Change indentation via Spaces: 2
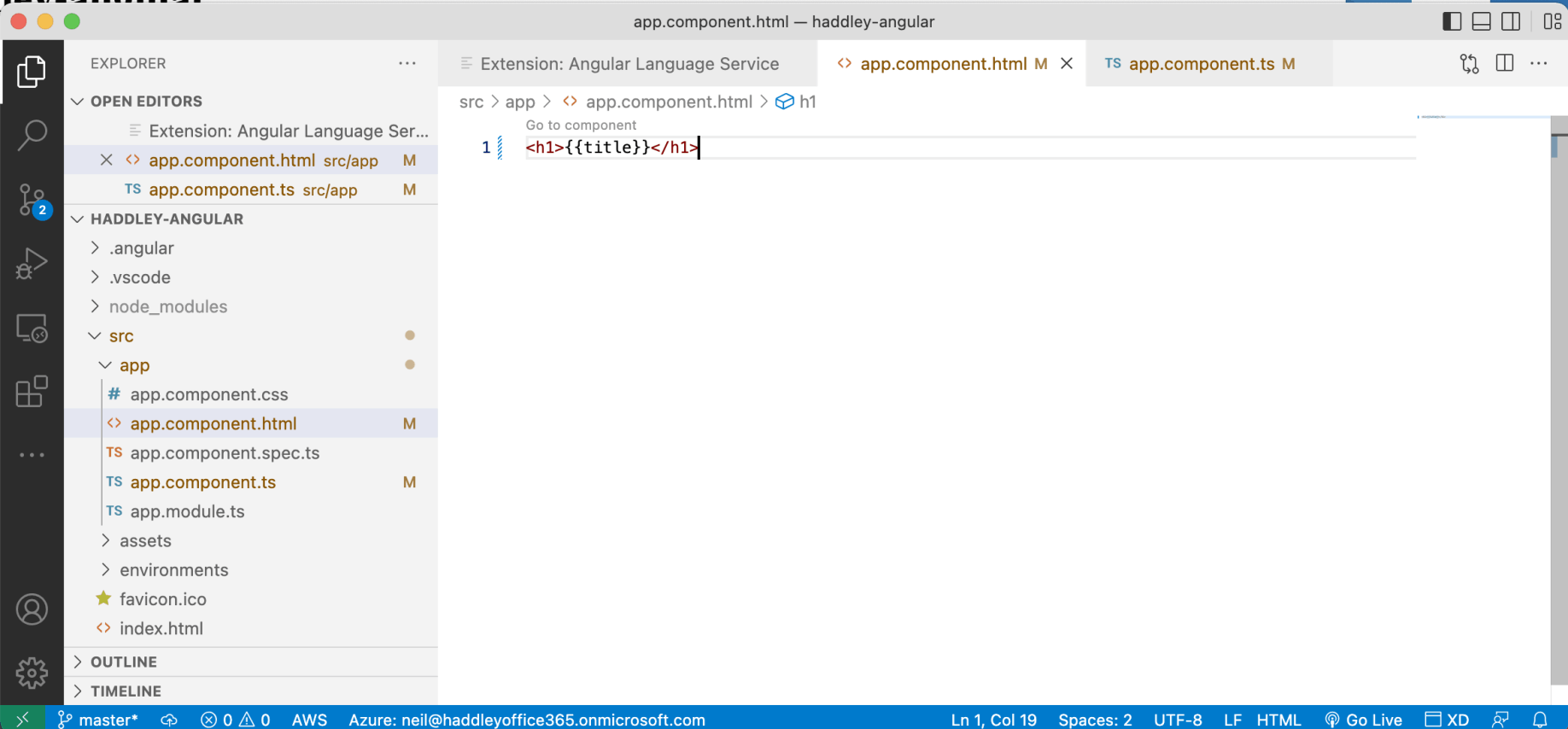The width and height of the screenshot is (1568, 729). 1095,720
